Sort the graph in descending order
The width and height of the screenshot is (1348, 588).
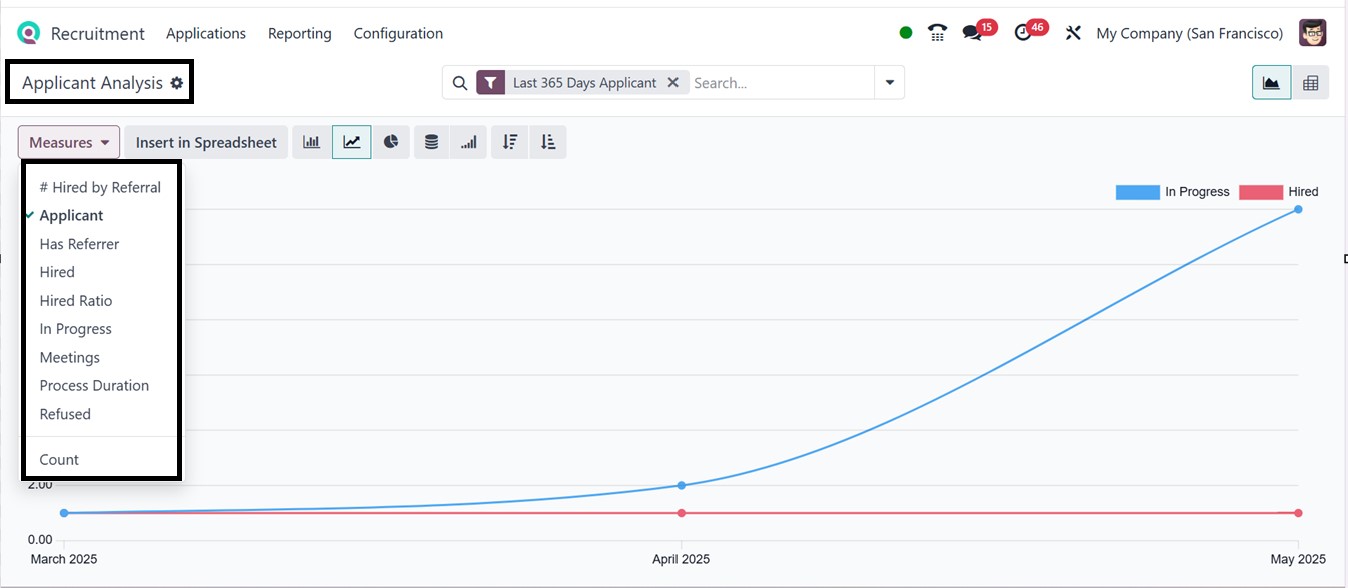tap(510, 142)
